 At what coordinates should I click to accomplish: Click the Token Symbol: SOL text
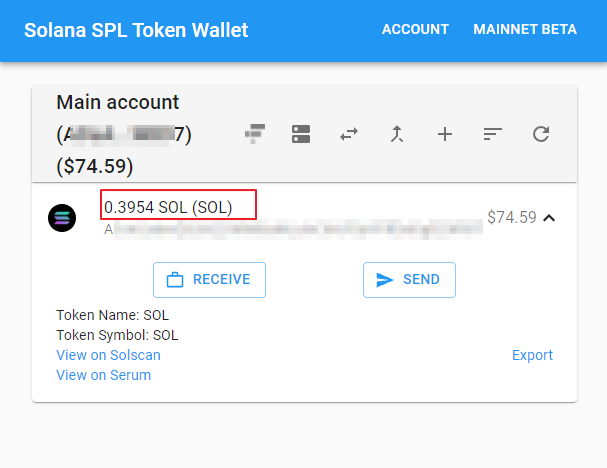(117, 335)
